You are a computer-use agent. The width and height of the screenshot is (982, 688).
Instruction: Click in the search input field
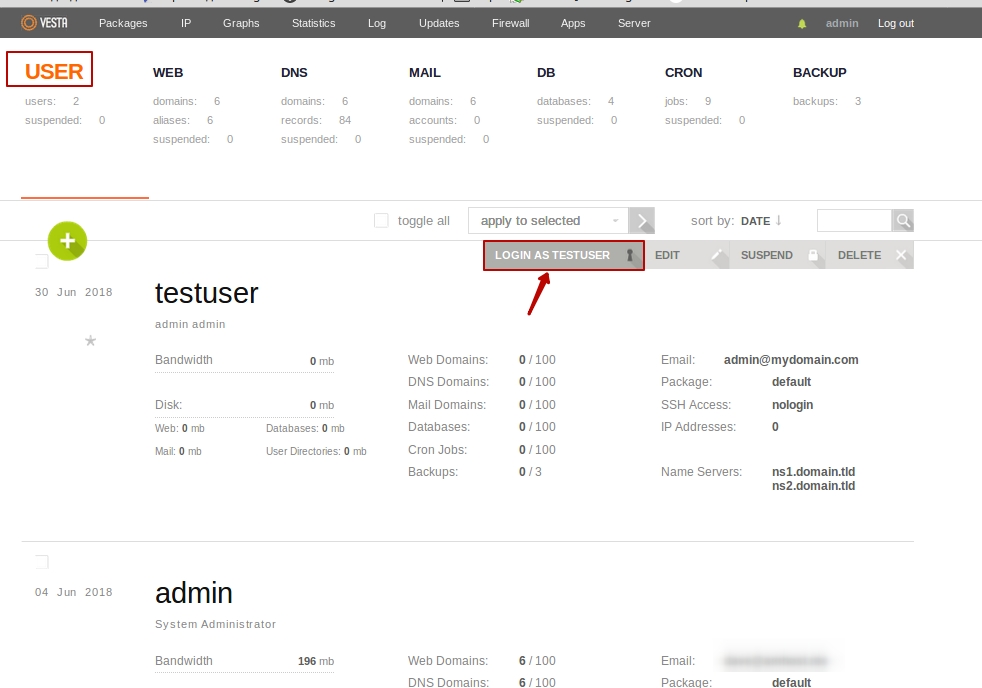coord(853,221)
